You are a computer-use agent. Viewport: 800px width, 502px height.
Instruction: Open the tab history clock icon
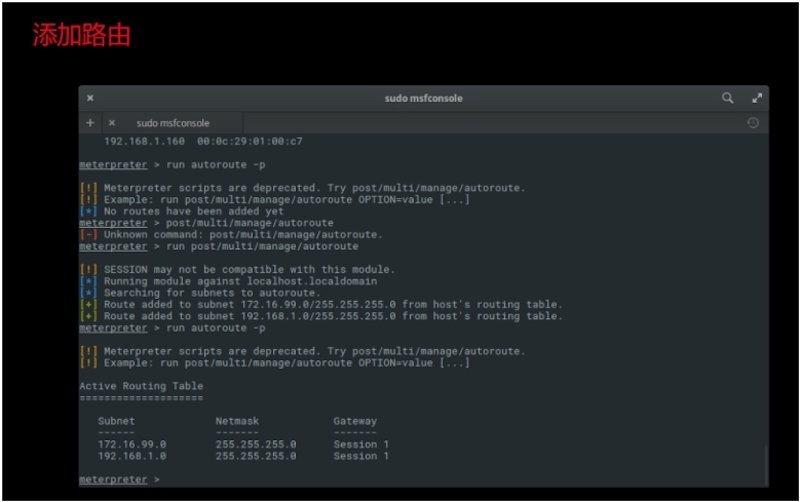tap(752, 123)
